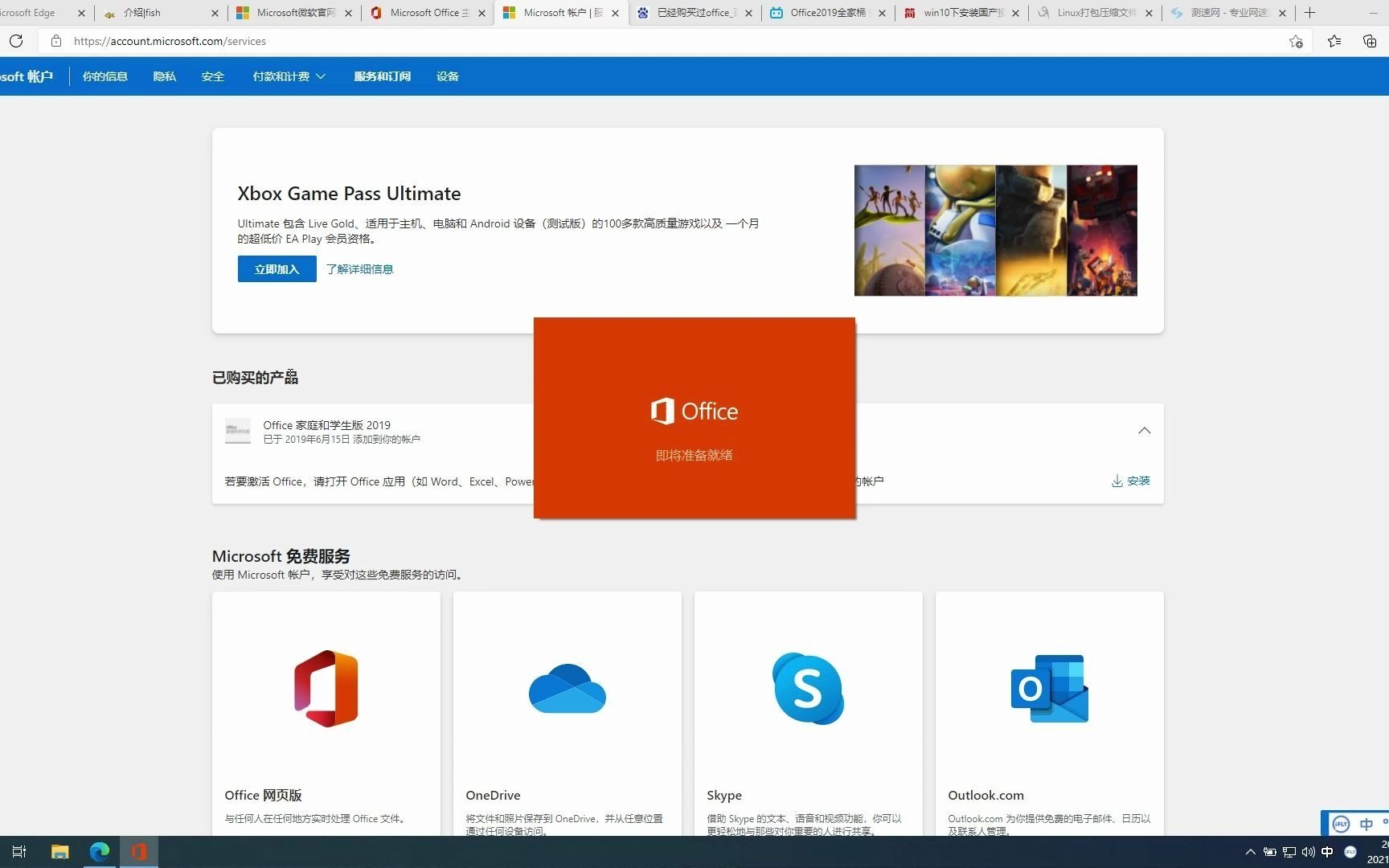Image resolution: width=1389 pixels, height=868 pixels.
Task: Click the Microsoft Edge taskbar icon
Action: pos(100,852)
